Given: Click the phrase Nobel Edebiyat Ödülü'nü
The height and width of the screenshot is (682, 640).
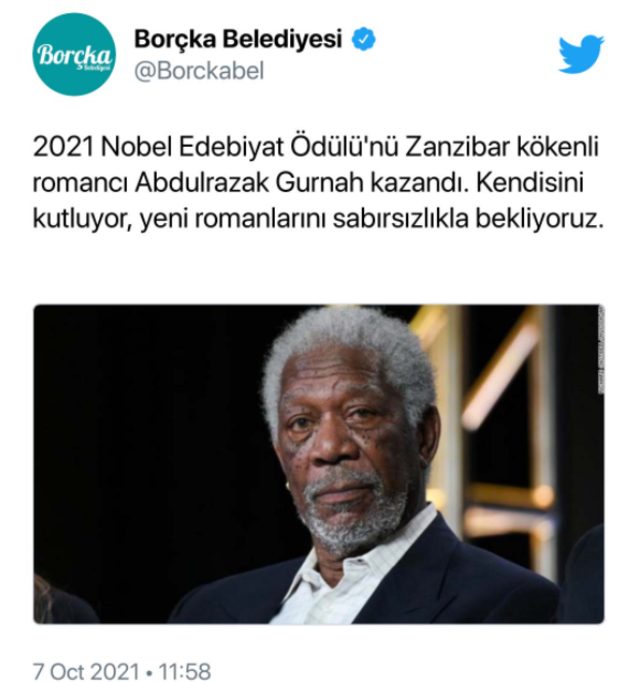Looking at the screenshot, I should coord(249,147).
